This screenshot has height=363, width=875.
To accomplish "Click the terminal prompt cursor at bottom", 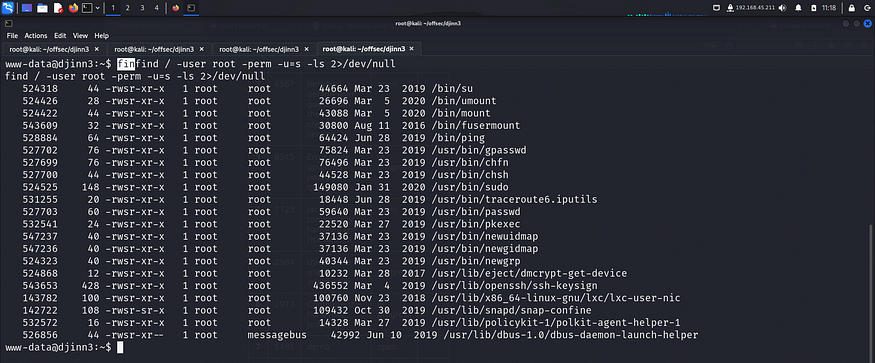I will click(x=120, y=347).
